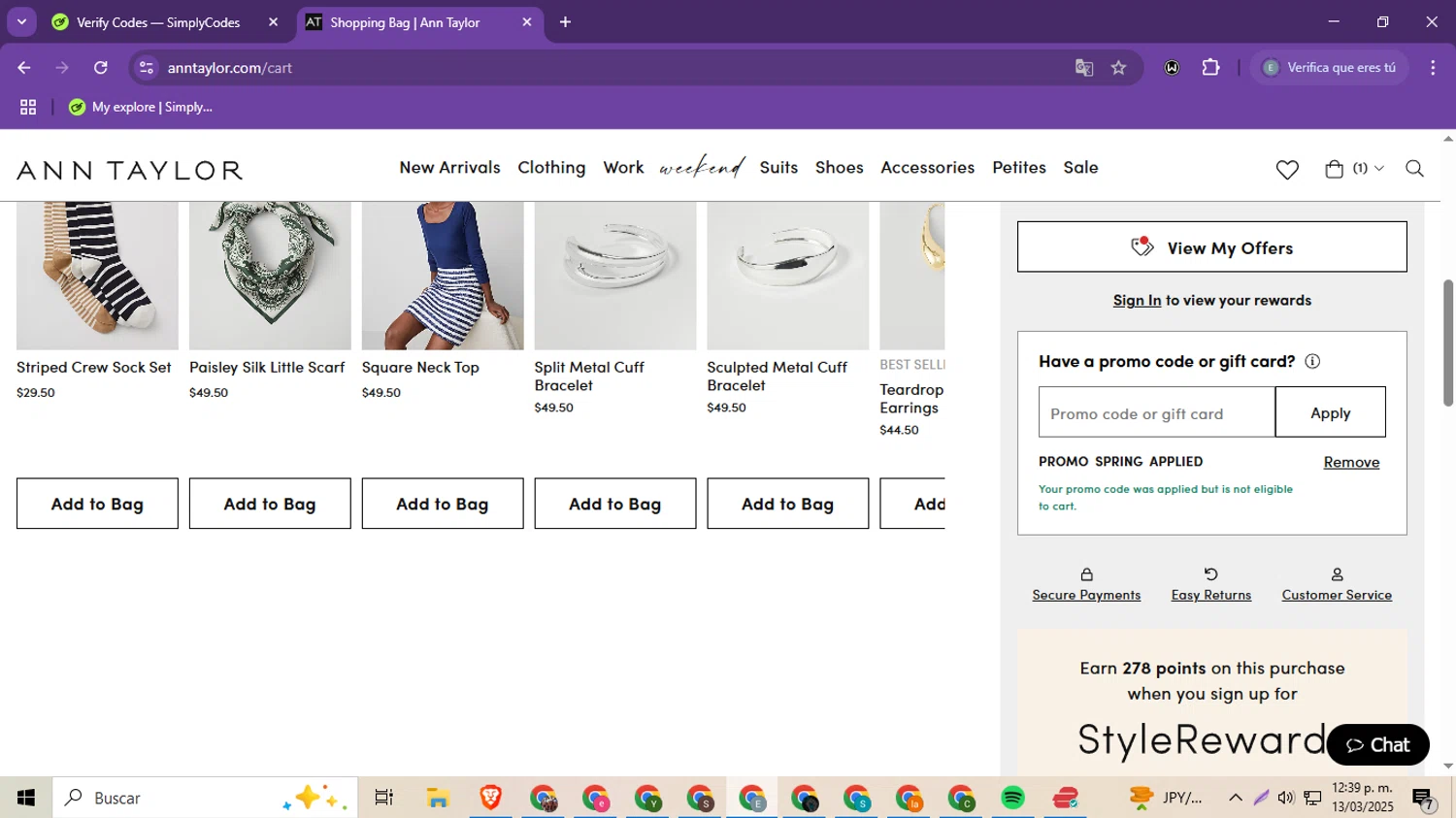The image size is (1456, 818).
Task: Click Sign In to view rewards
Action: [x=1137, y=301]
